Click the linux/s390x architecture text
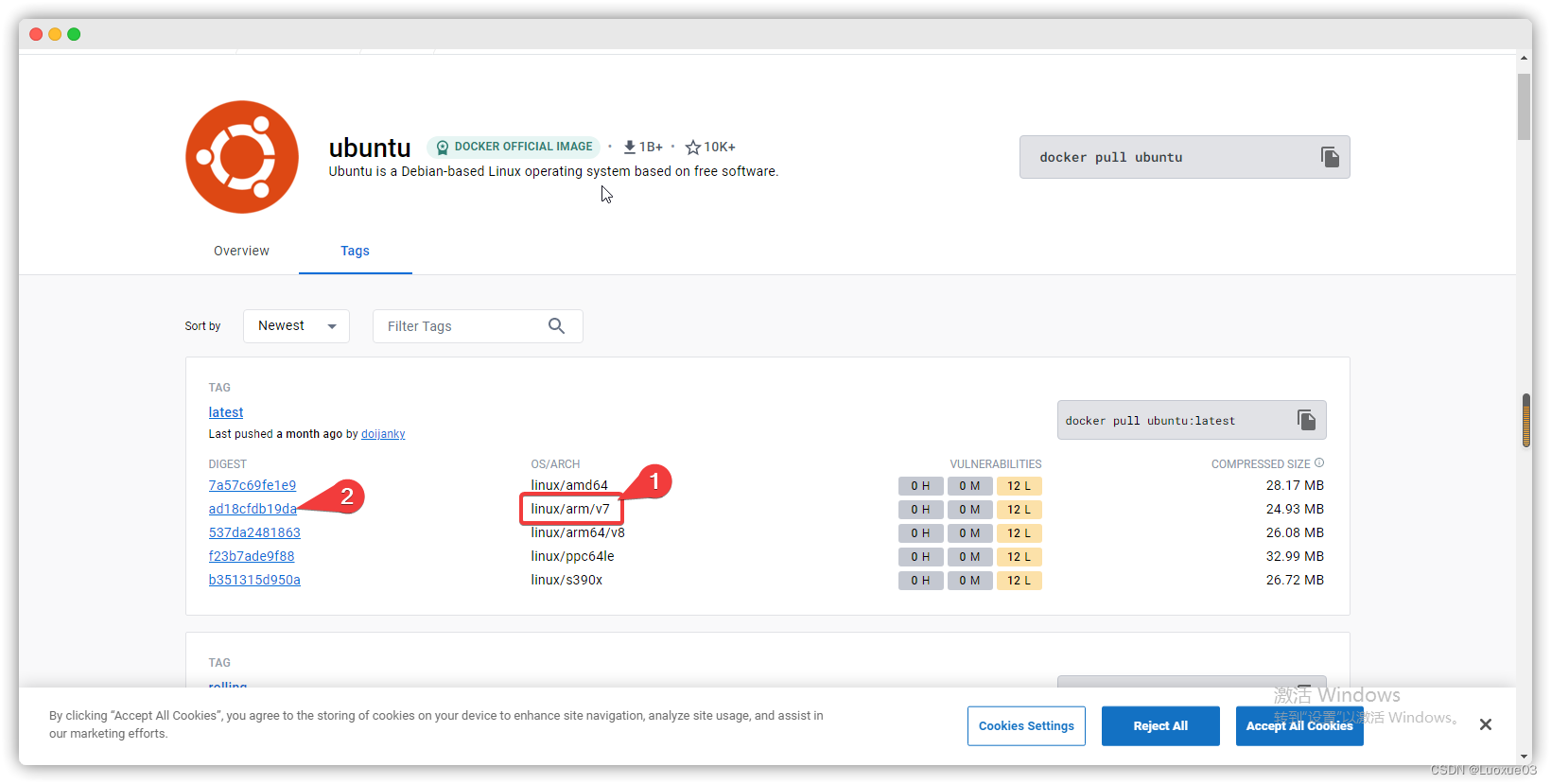The image size is (1551, 784). [x=566, y=580]
